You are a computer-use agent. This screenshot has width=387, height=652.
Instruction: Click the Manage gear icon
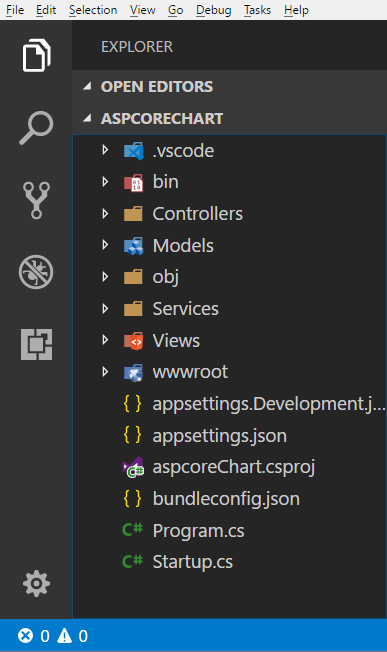click(x=37, y=583)
